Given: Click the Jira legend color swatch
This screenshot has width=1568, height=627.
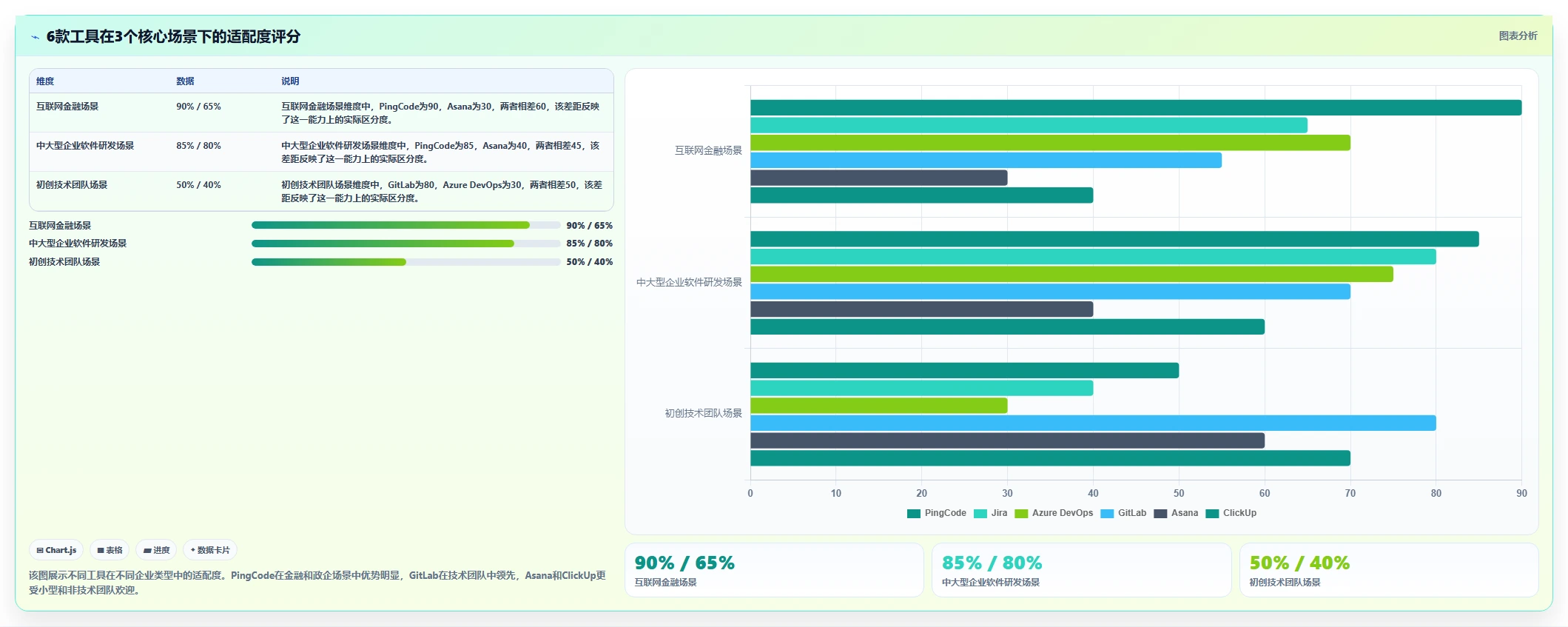Looking at the screenshot, I should pyautogui.click(x=980, y=514).
